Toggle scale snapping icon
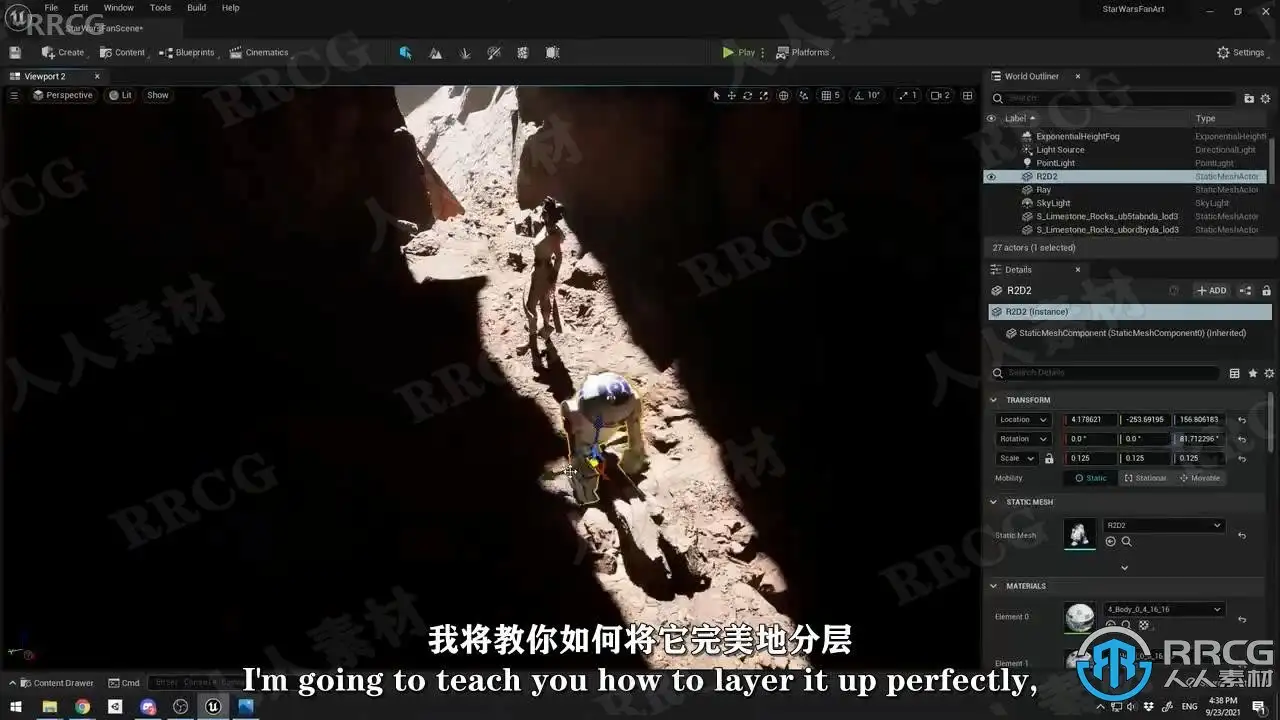The image size is (1280, 720). 903,95
